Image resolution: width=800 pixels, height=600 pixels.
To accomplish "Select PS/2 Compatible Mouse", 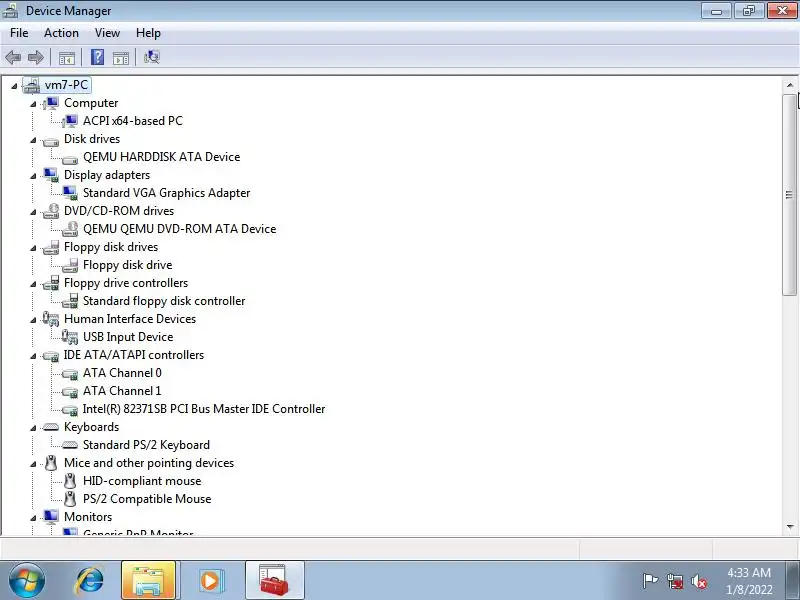I will [147, 498].
